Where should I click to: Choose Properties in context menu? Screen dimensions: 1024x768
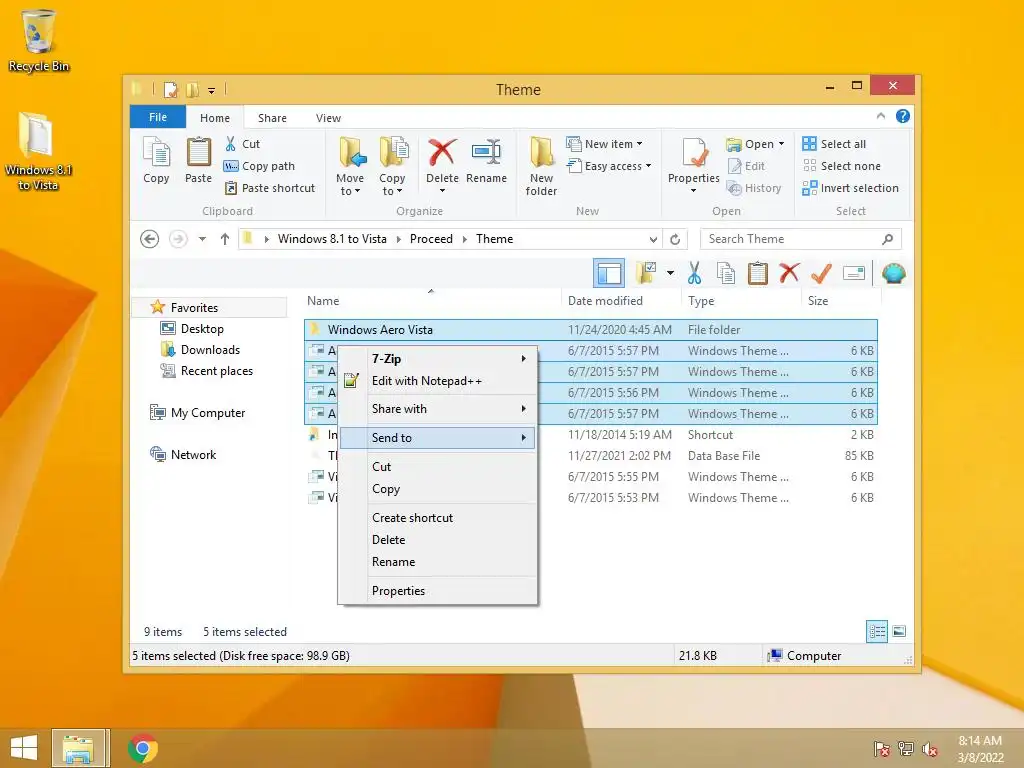pyautogui.click(x=438, y=591)
